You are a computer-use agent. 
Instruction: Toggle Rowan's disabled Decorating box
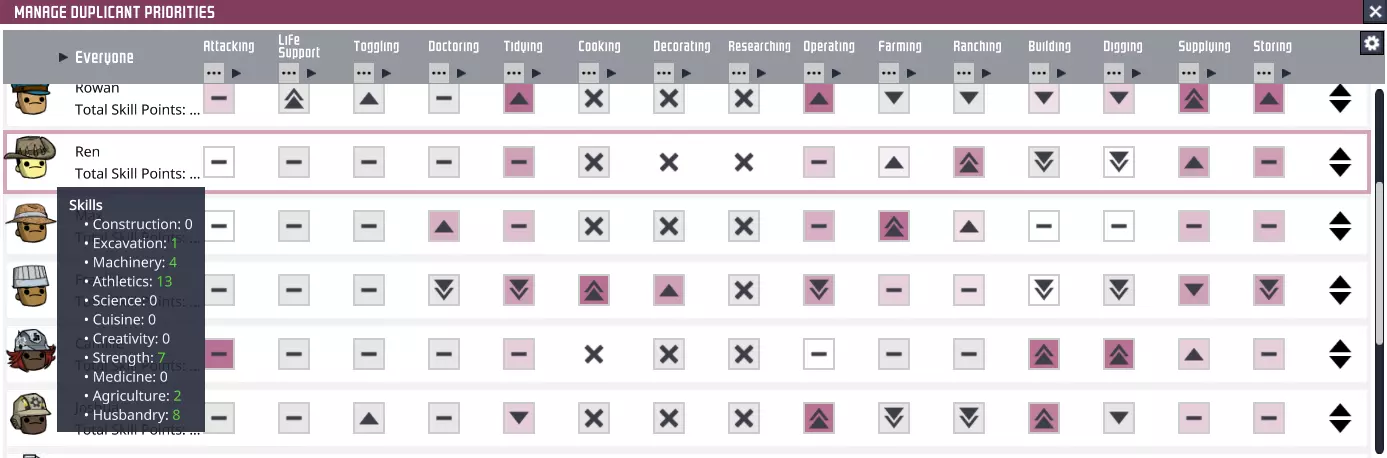(669, 98)
